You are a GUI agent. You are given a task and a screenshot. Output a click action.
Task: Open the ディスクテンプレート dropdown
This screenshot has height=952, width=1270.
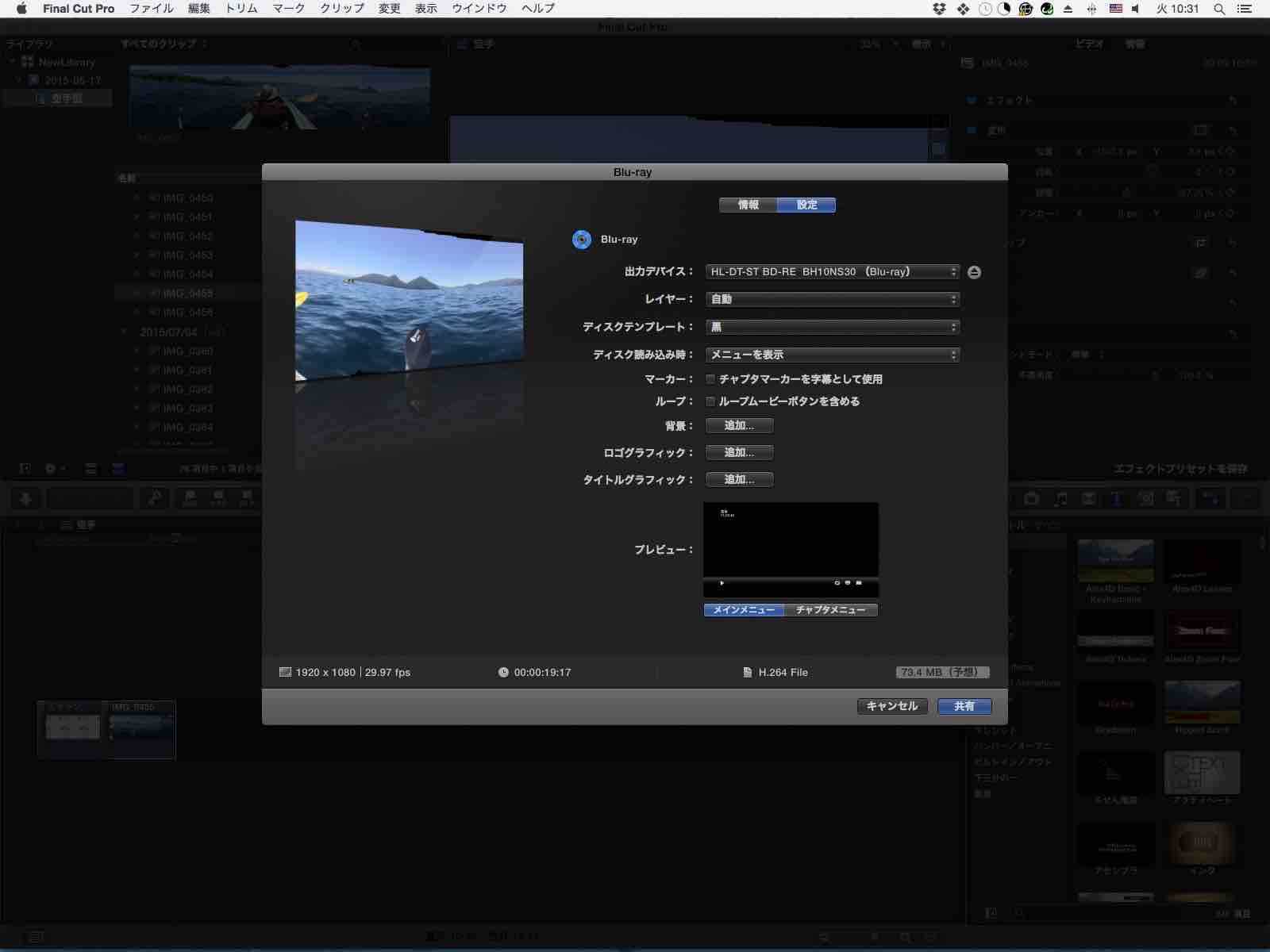(832, 327)
